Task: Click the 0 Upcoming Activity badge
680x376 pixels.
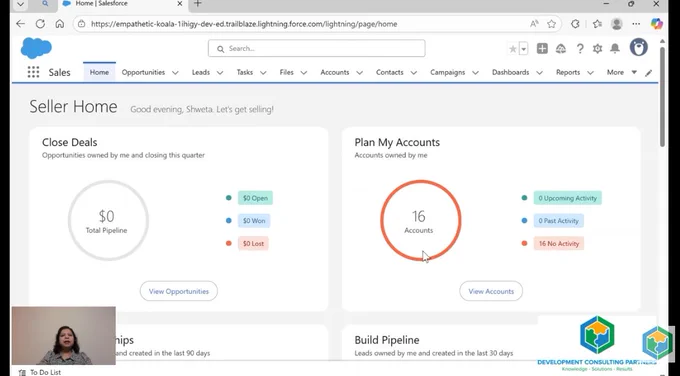Action: coord(568,198)
